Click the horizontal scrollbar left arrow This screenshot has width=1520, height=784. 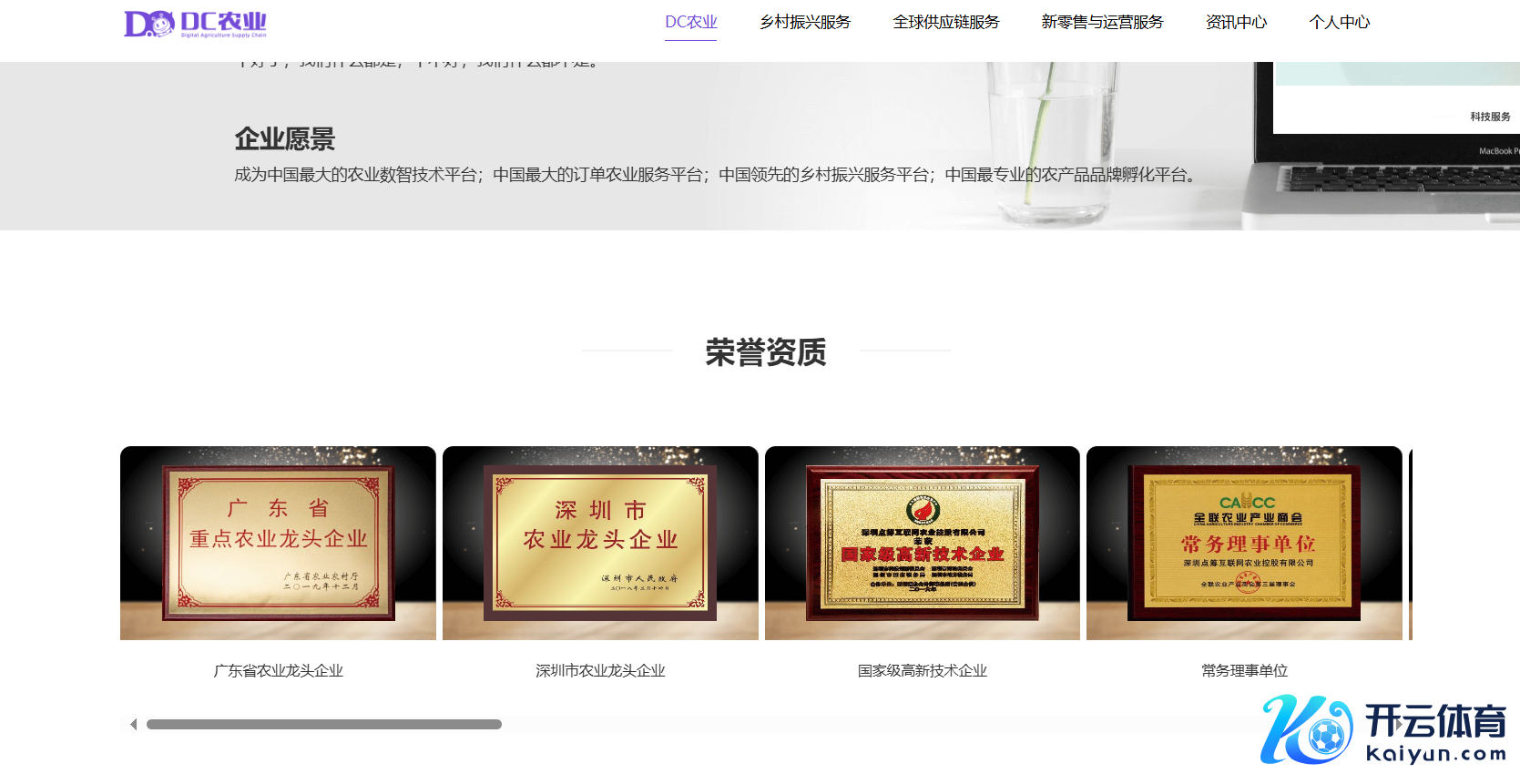click(x=133, y=725)
